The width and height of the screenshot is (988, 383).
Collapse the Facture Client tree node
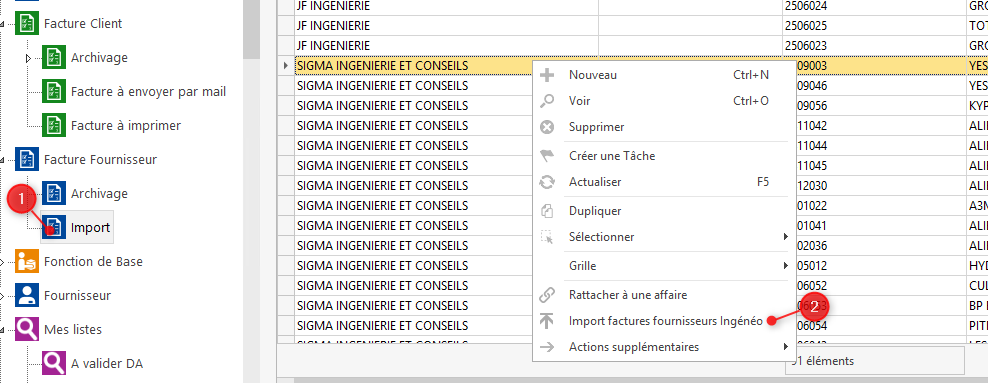[2, 25]
